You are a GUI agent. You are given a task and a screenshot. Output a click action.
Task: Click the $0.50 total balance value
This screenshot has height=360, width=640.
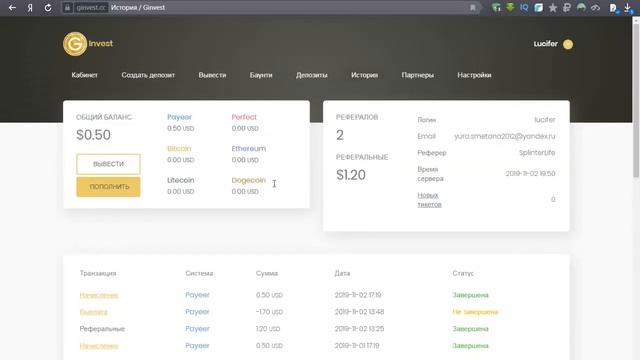pos(93,135)
